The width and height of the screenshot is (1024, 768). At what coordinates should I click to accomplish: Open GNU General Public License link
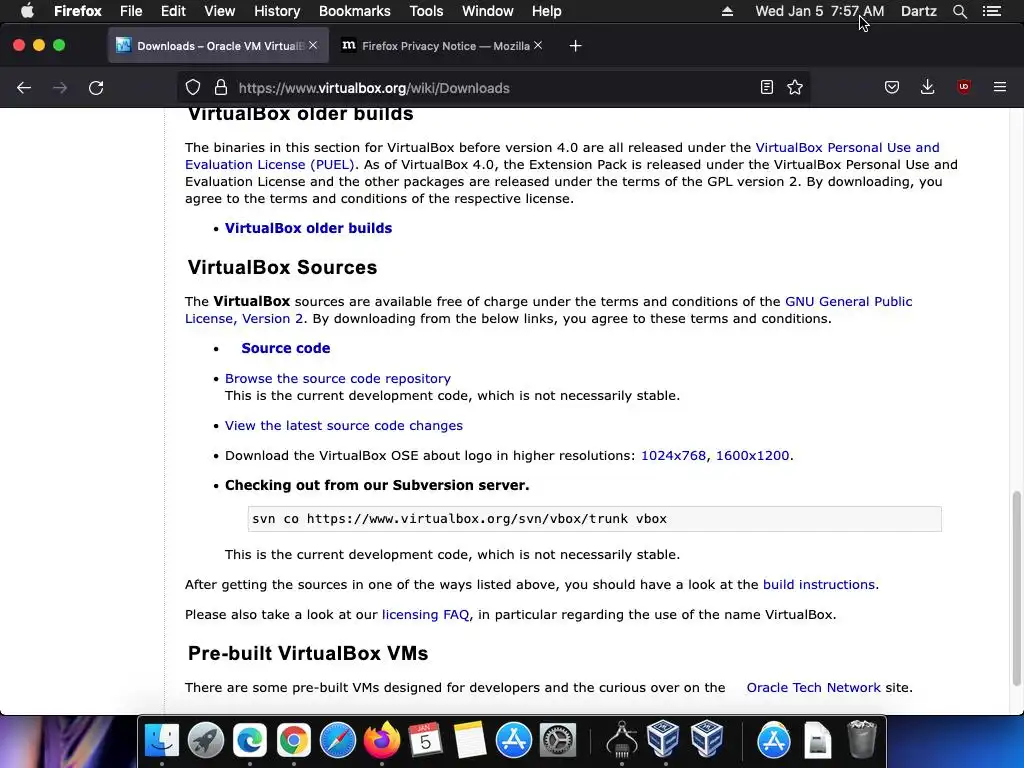pos(549,310)
